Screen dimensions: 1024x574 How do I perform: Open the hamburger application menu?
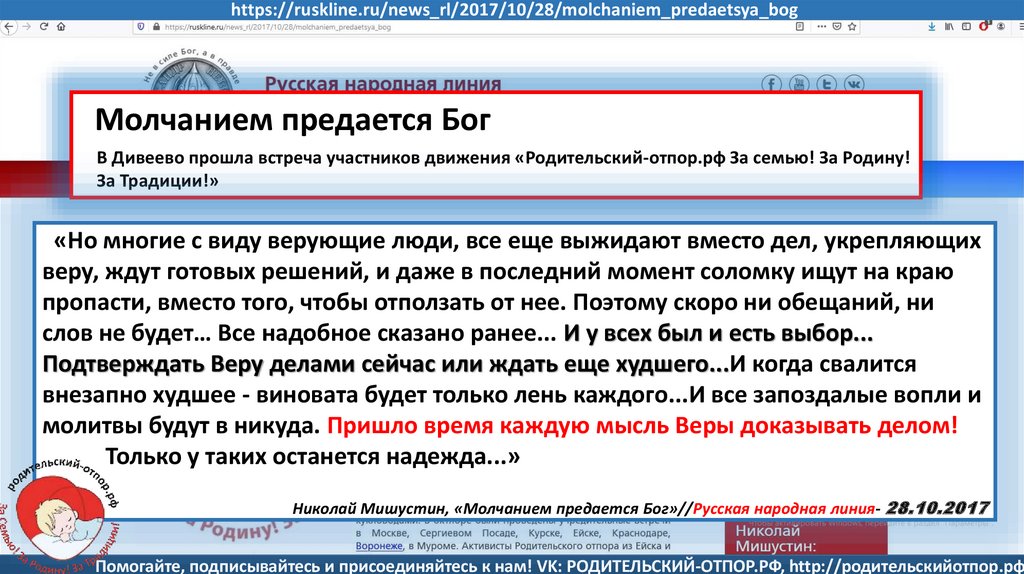(1019, 27)
